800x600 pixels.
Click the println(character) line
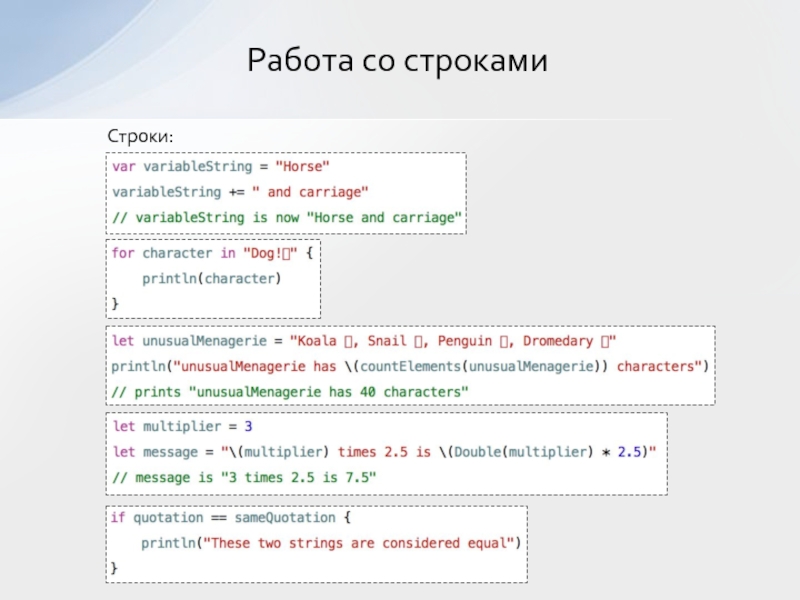[x=212, y=279]
